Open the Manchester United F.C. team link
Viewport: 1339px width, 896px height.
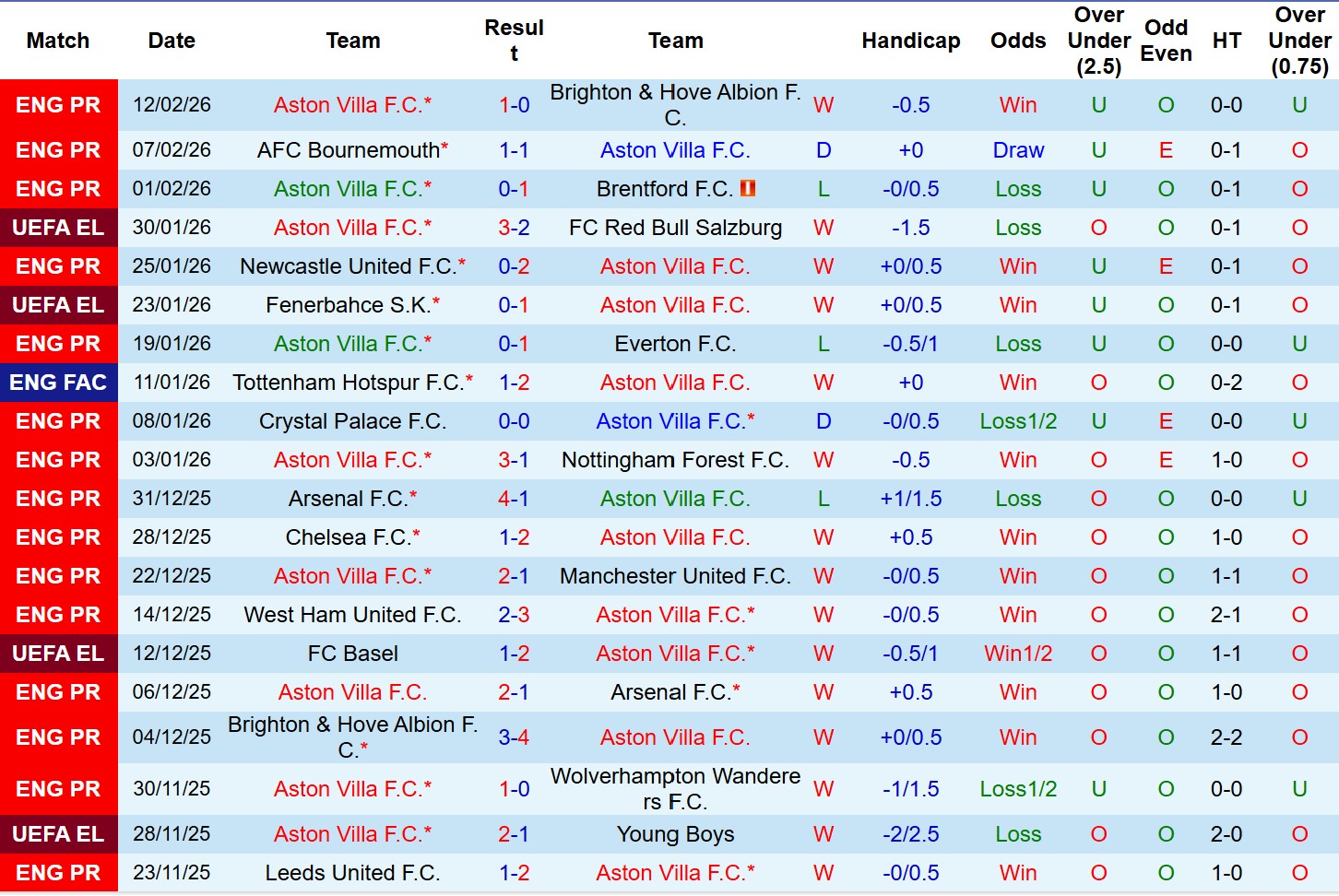click(x=675, y=576)
